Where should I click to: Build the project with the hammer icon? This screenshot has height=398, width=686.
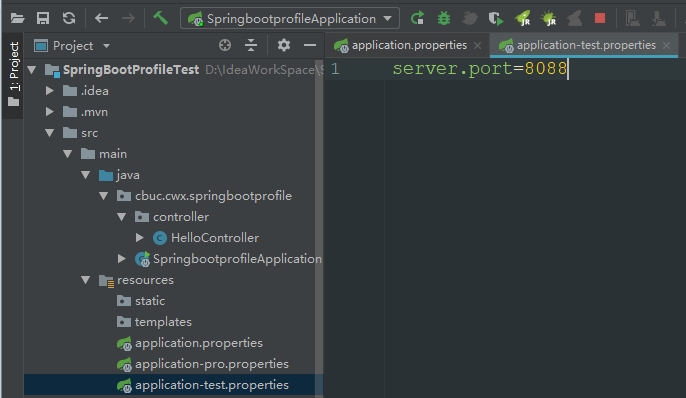[x=161, y=18]
